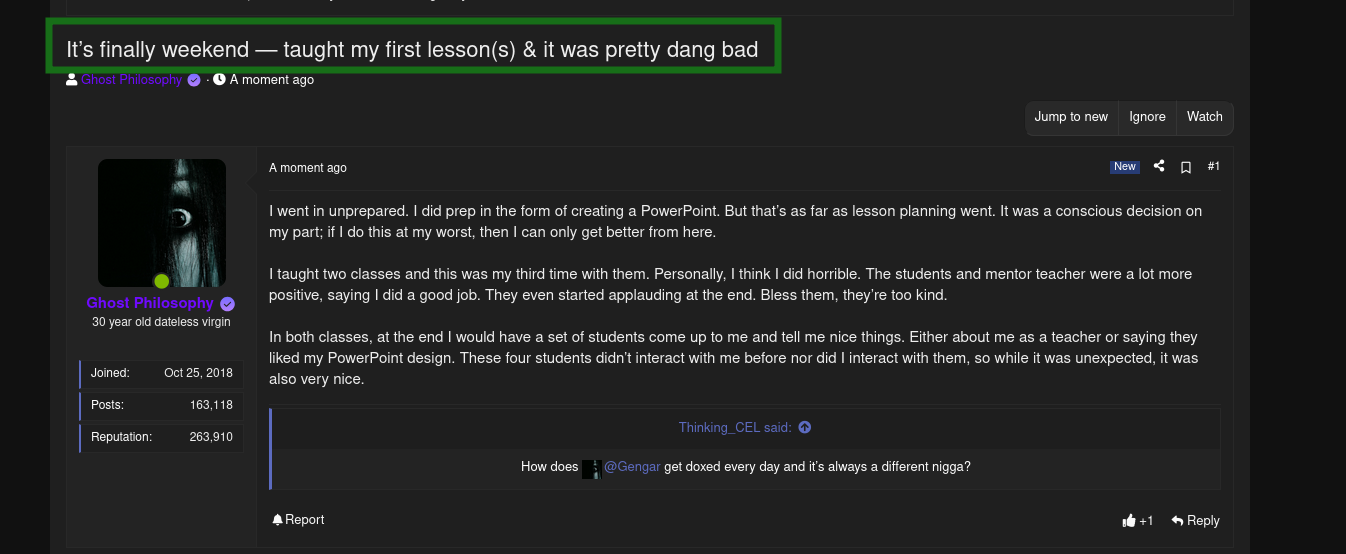Click Gengar's small avatar in the quote
The image size is (1346, 554).
pos(591,468)
